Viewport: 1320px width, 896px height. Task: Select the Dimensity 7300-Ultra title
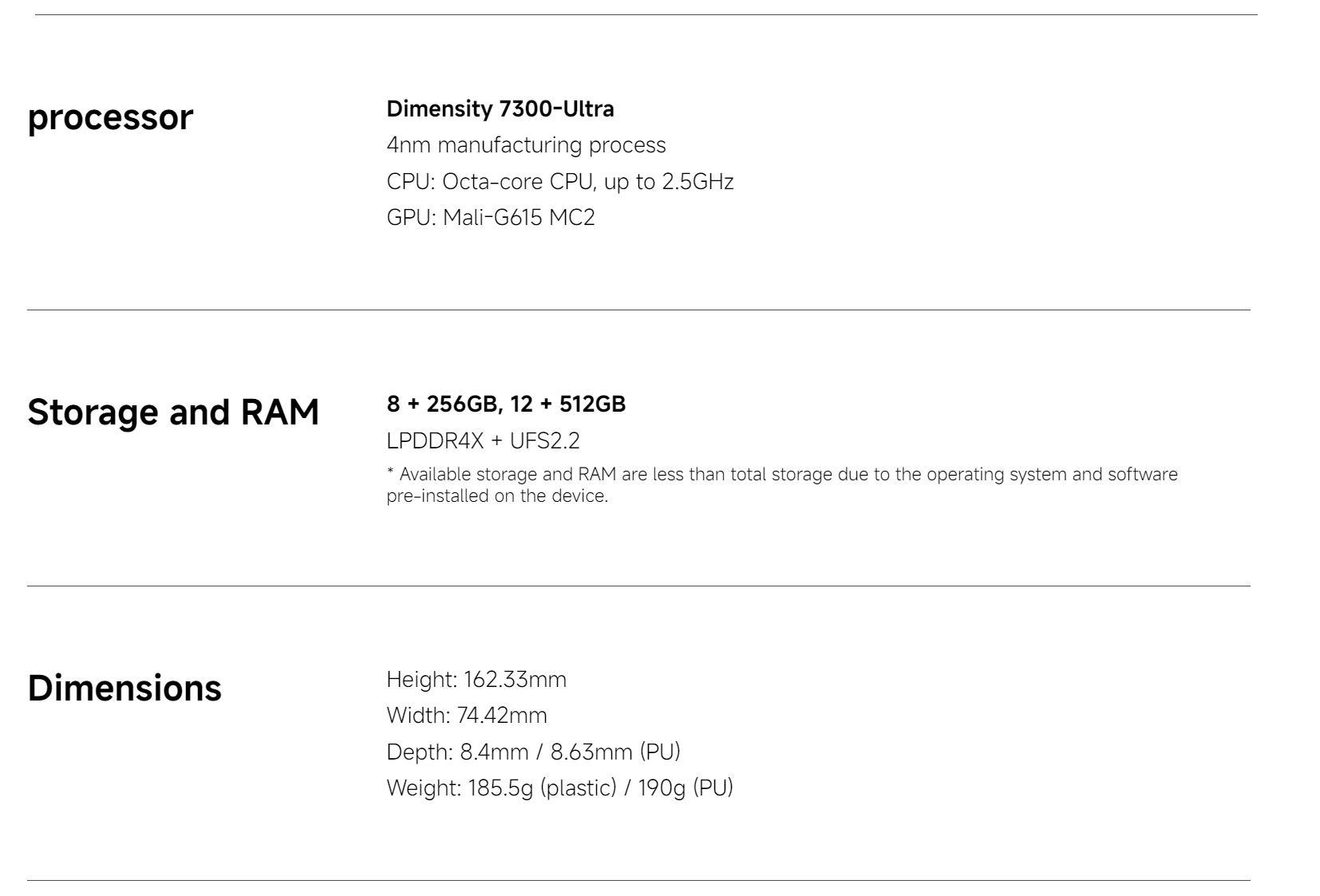[500, 109]
